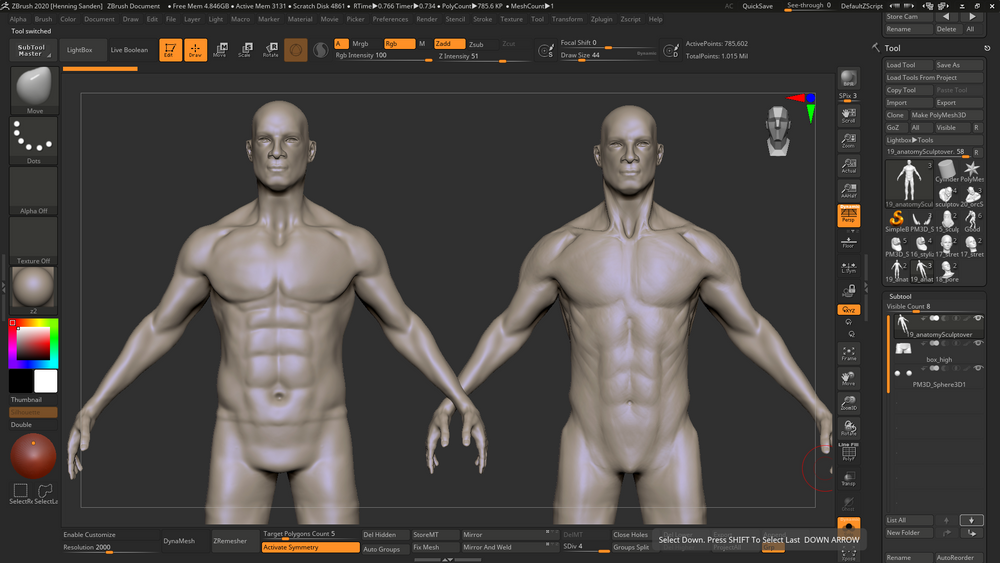Click the Zoom3D view icon

(x=848, y=404)
